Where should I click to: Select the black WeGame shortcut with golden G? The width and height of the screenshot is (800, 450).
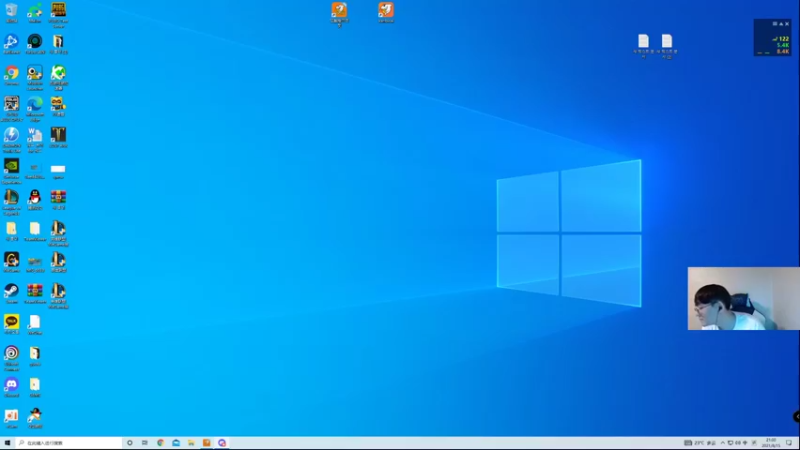11,262
